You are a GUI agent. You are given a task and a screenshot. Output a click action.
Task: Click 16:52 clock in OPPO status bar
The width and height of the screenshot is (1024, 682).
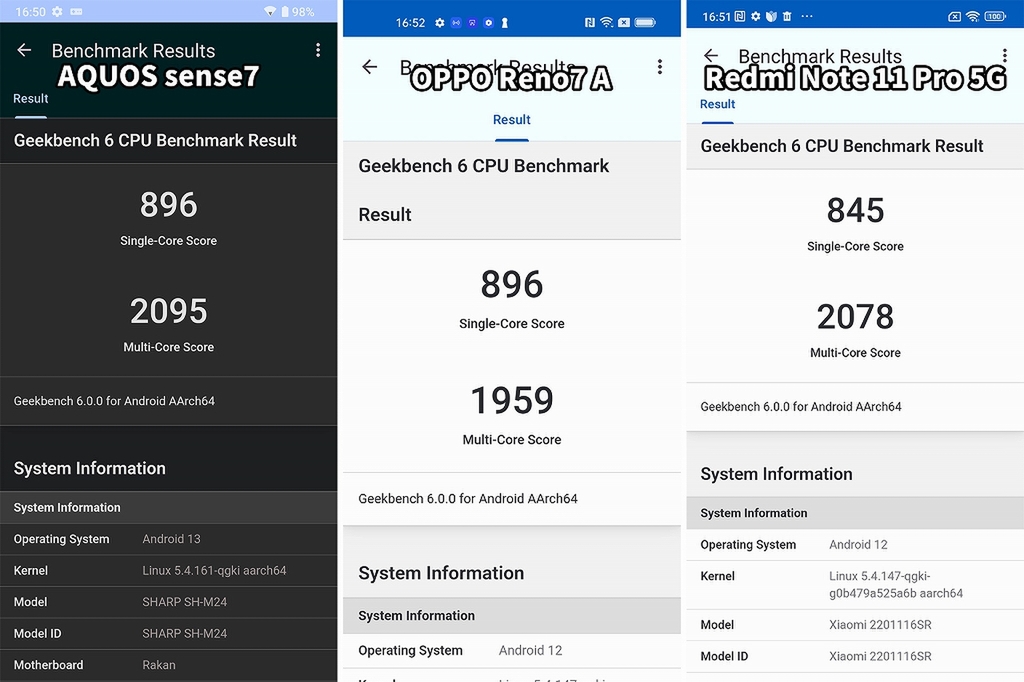[x=410, y=23]
